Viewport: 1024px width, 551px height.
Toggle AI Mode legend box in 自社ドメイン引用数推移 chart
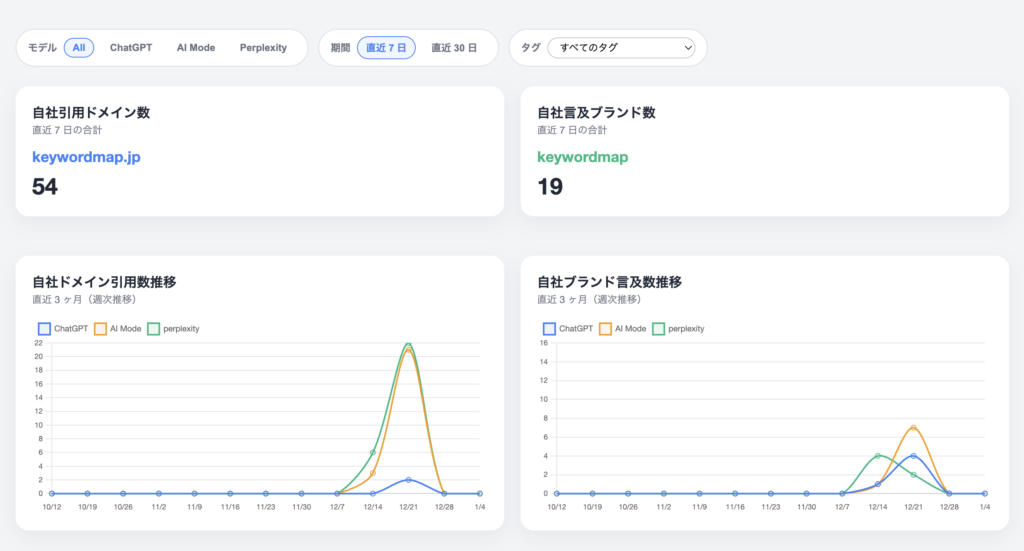[x=100, y=328]
